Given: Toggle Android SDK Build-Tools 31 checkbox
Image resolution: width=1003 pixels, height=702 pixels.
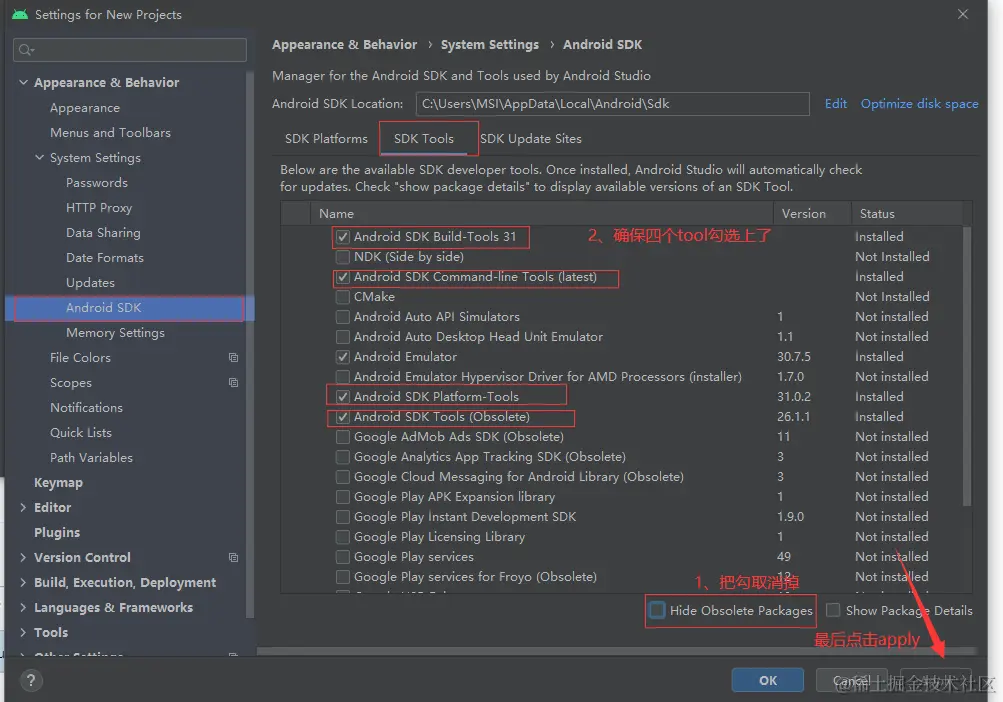Looking at the screenshot, I should (343, 237).
